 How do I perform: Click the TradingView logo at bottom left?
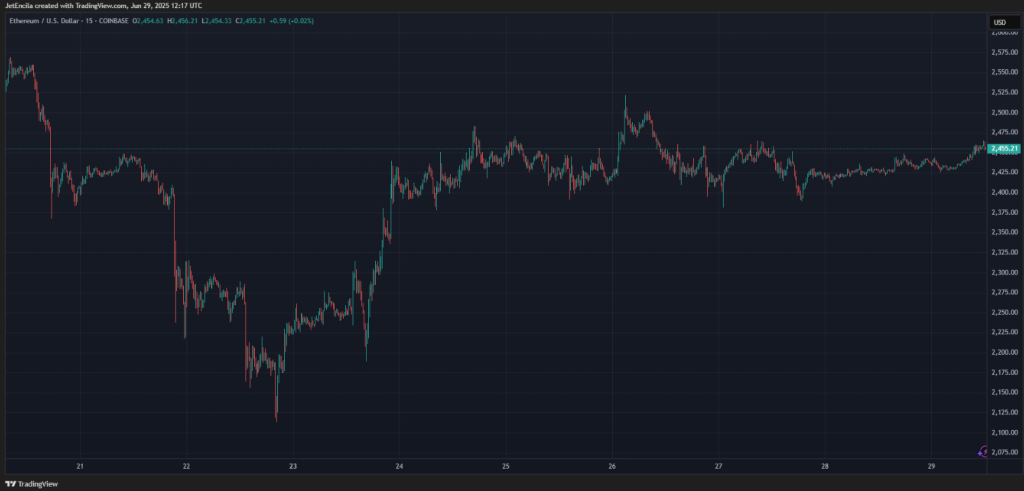click(30, 482)
